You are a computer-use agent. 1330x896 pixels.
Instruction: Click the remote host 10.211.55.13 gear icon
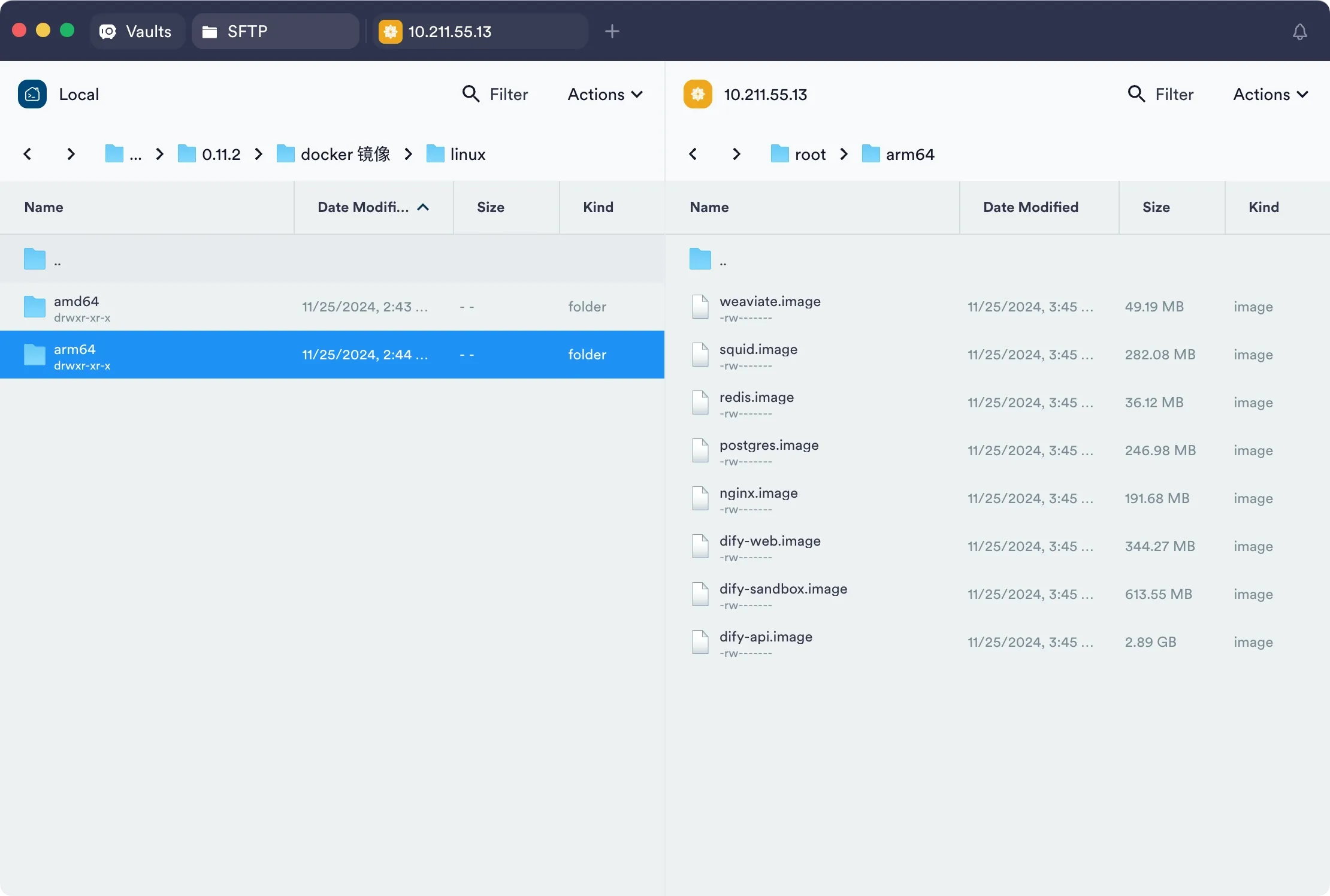(x=697, y=94)
